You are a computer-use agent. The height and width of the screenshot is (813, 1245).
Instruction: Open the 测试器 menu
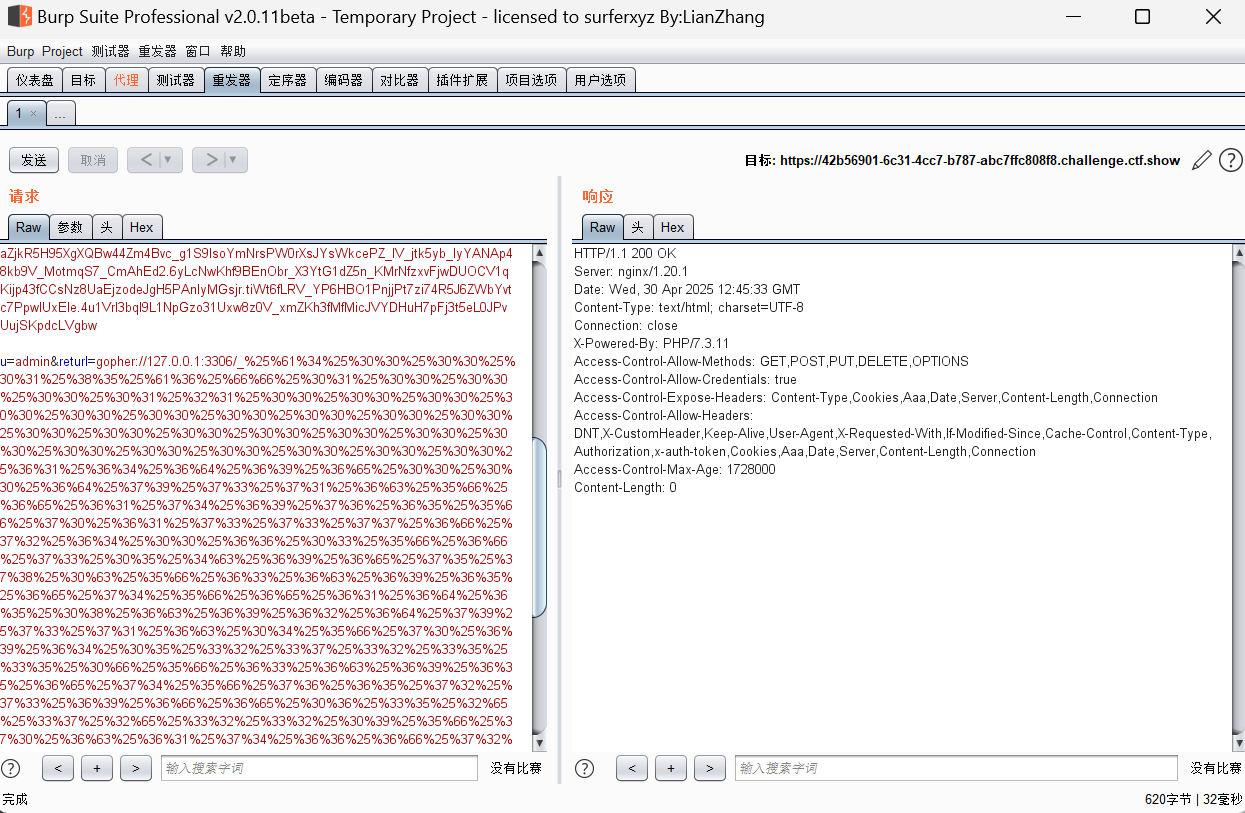tap(110, 51)
